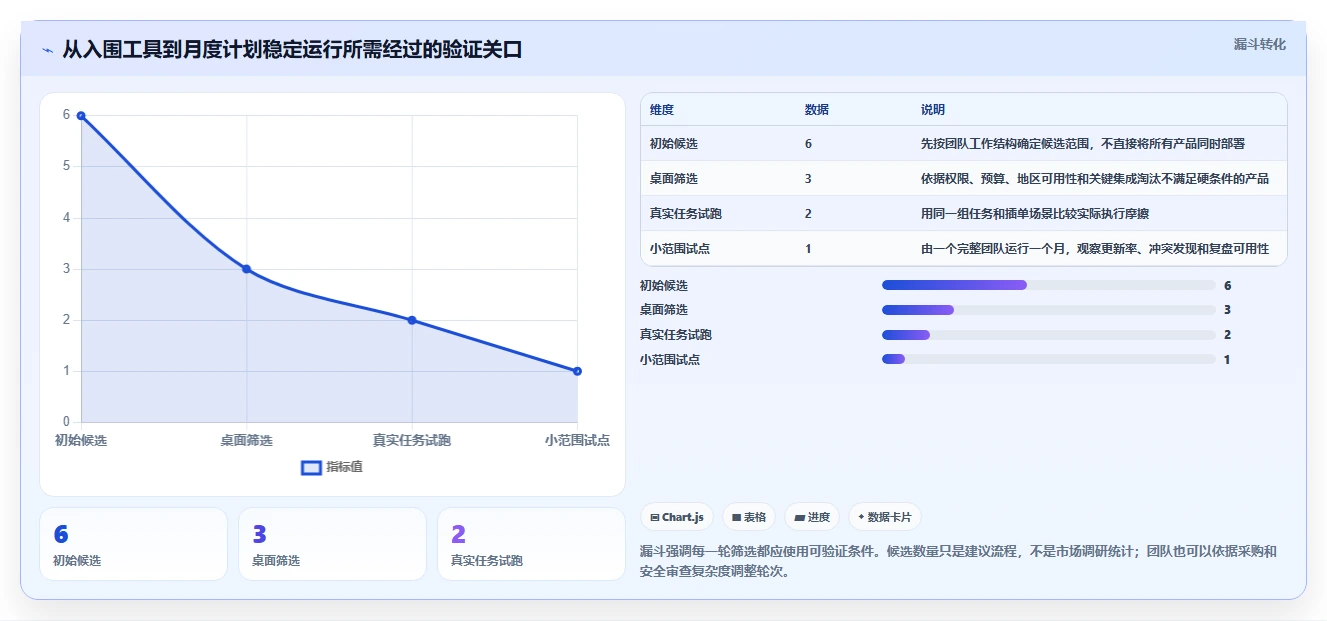
Task: Toggle the 指标值 legend entry on chart
Action: click(x=332, y=467)
